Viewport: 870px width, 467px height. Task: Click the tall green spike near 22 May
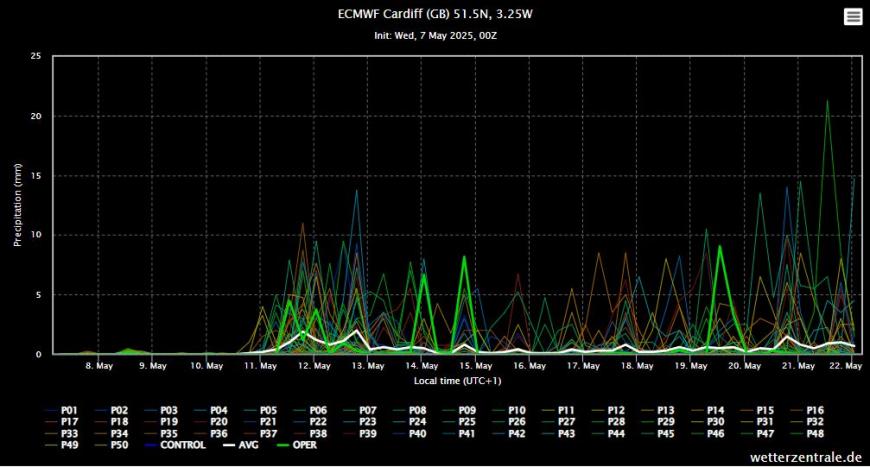point(827,101)
